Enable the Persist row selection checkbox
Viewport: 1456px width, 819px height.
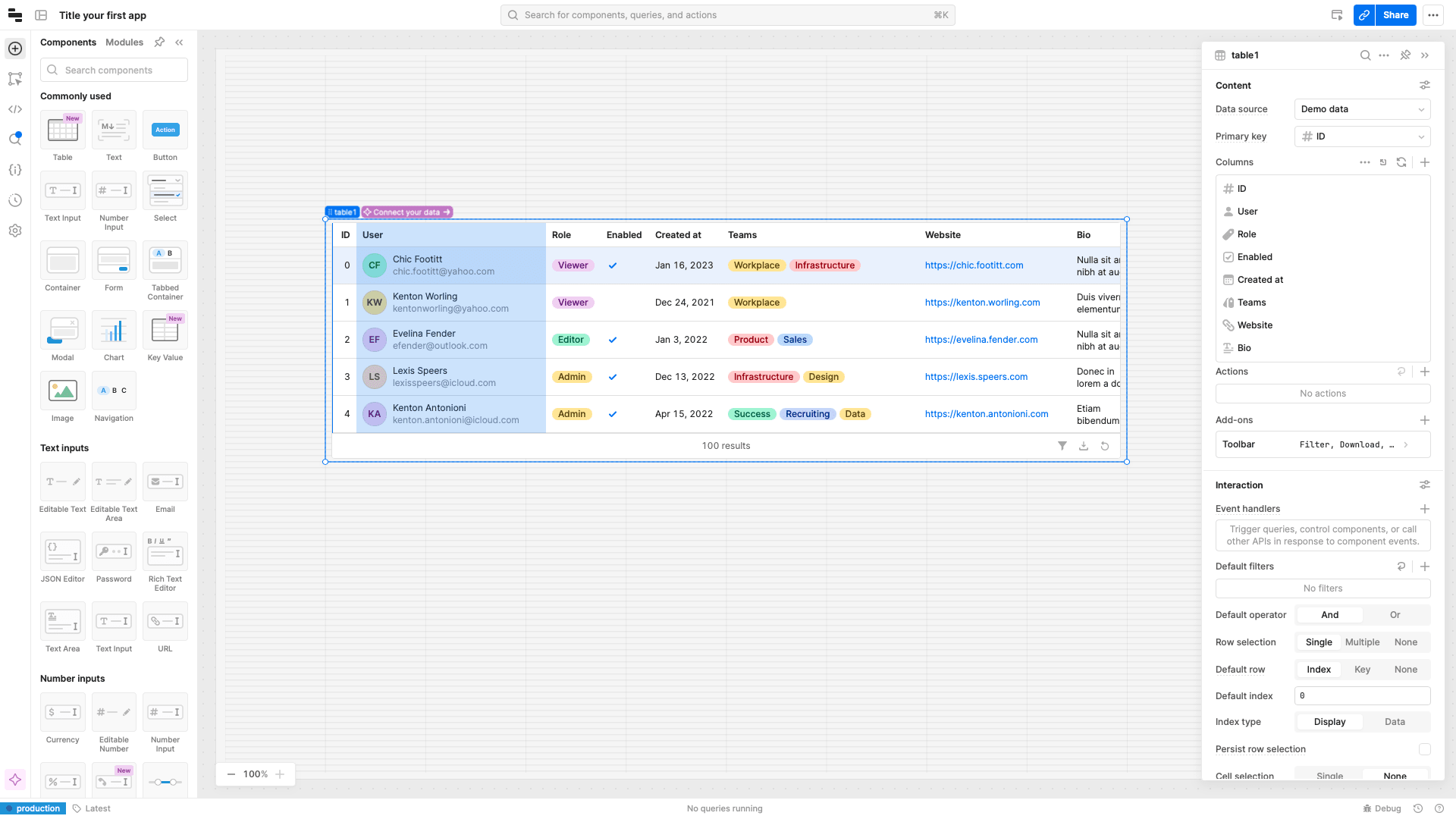tap(1425, 749)
